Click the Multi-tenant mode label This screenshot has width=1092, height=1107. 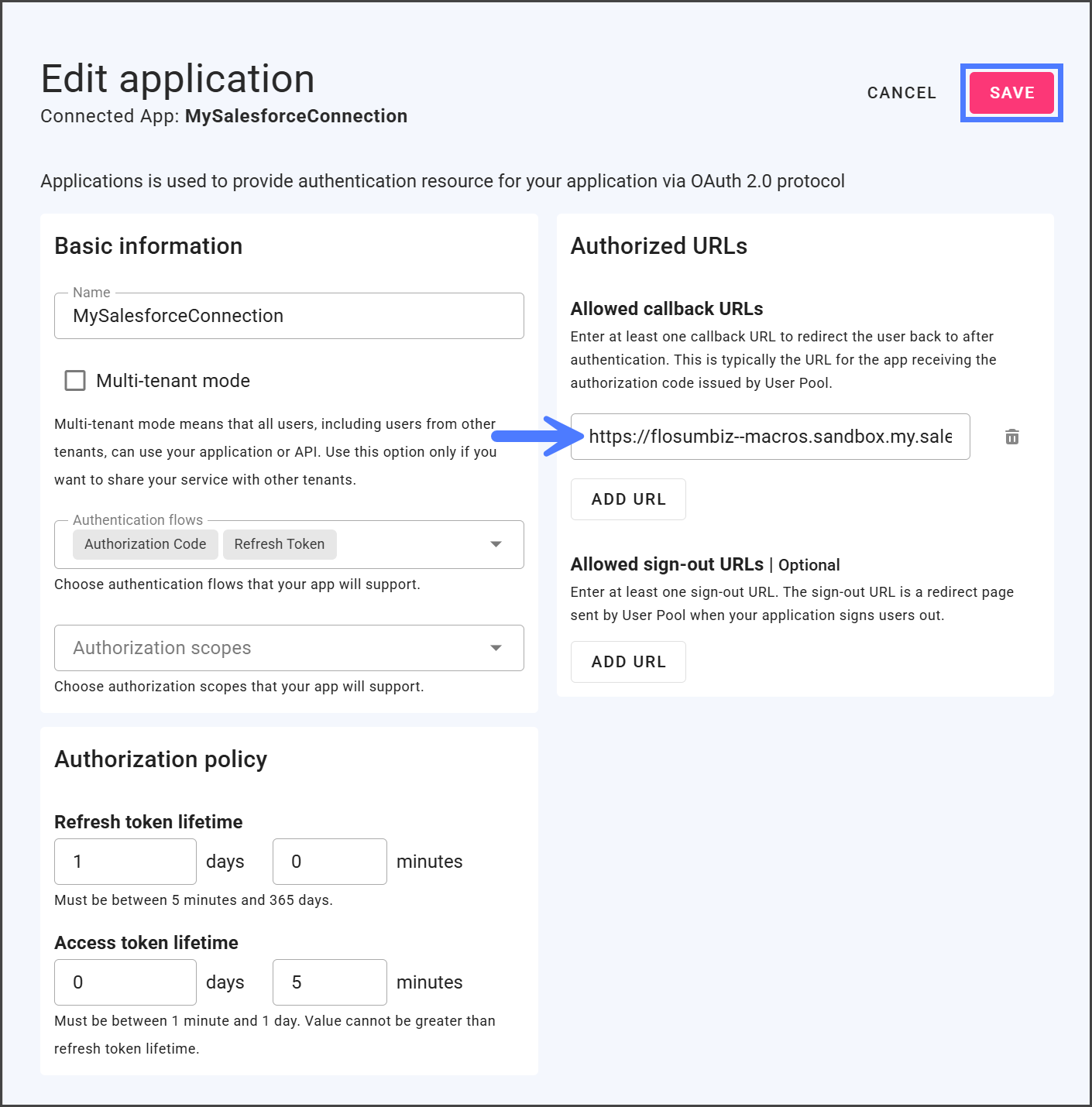(173, 381)
